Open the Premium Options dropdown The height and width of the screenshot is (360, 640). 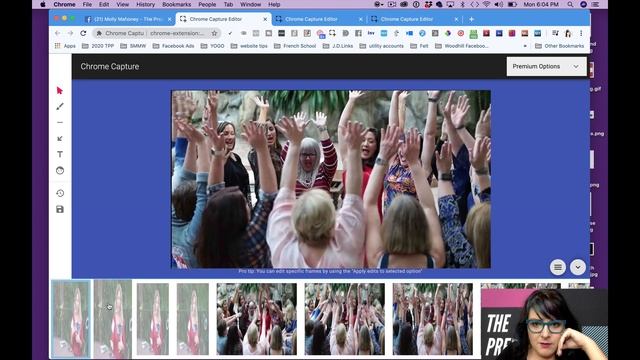click(546, 66)
